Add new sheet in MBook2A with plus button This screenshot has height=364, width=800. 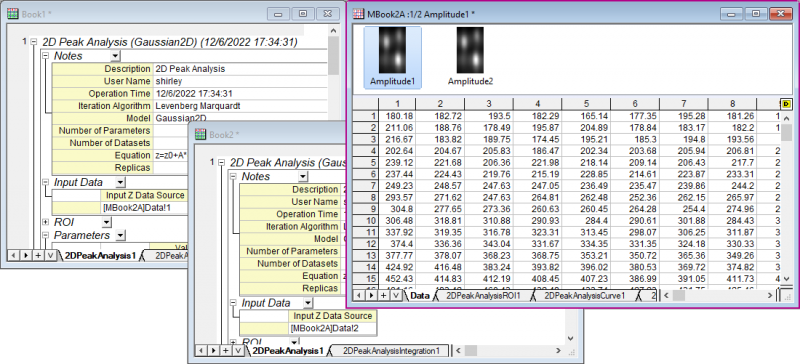point(384,295)
